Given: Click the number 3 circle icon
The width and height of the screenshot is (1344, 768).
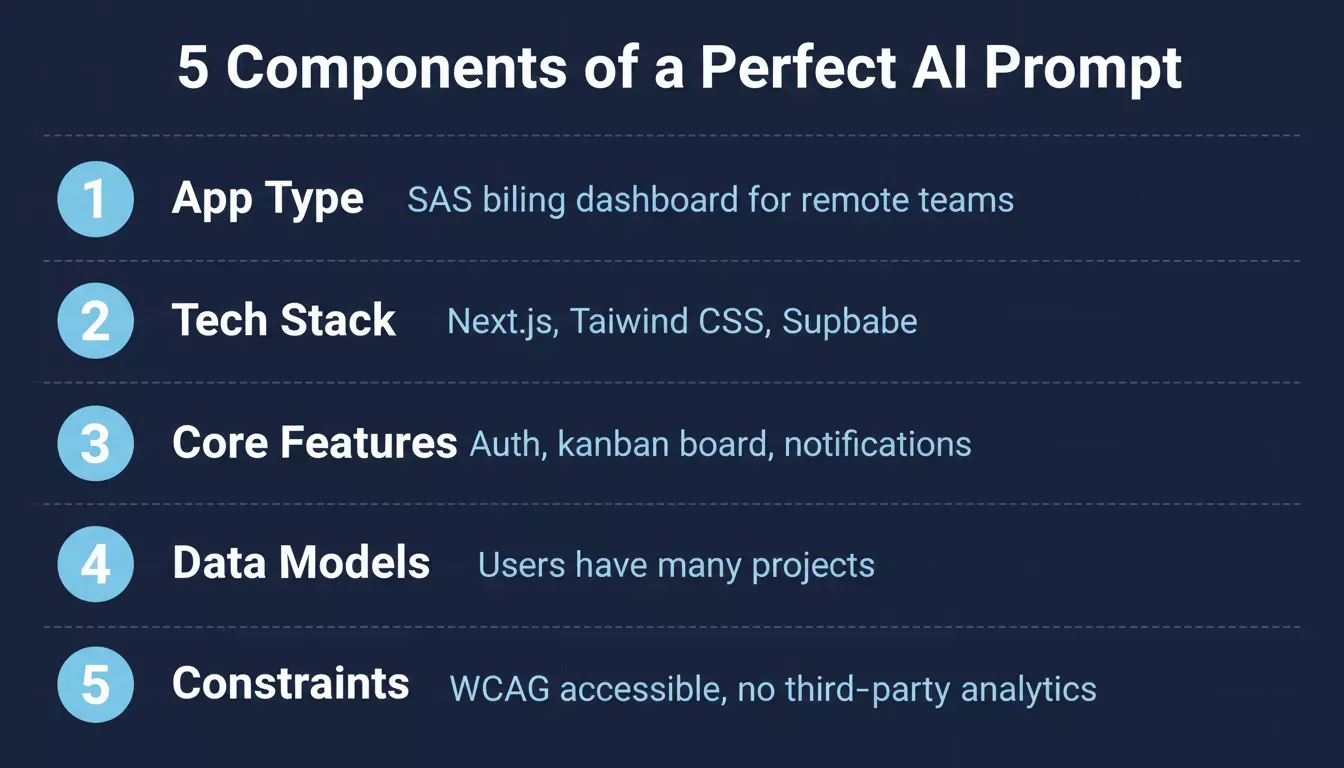Looking at the screenshot, I should [x=95, y=443].
